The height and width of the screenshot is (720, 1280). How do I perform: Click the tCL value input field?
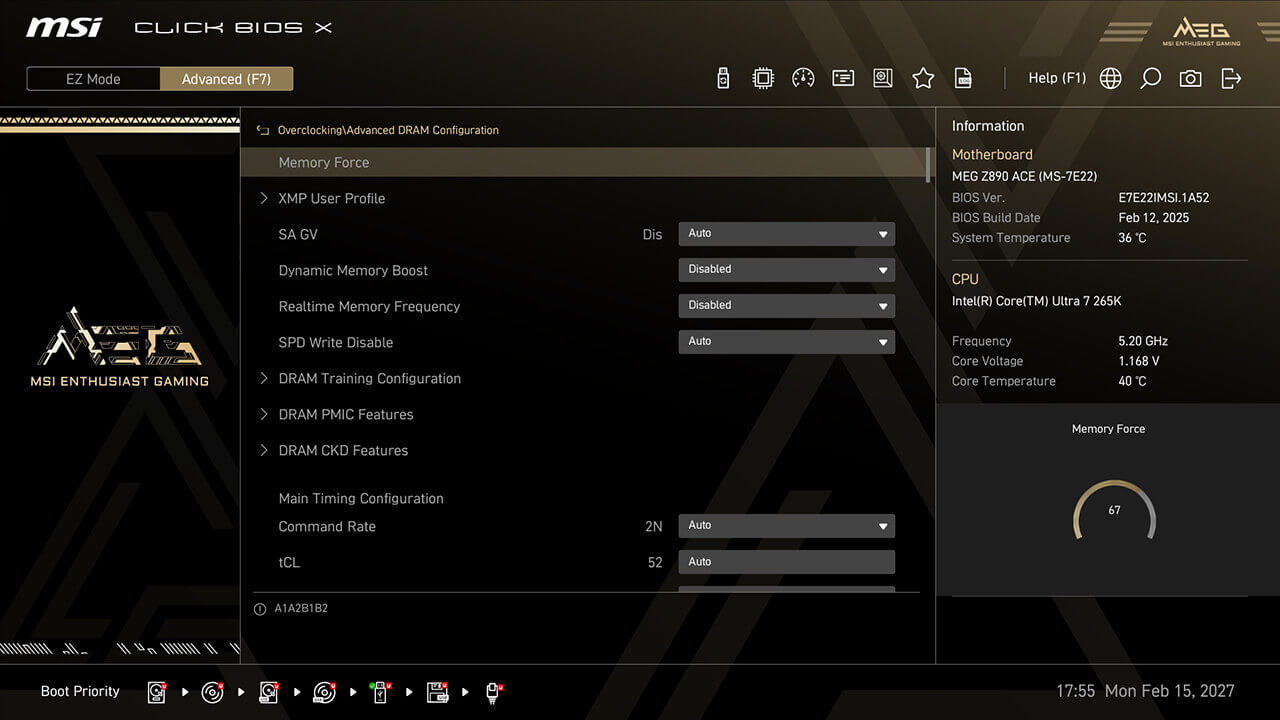point(786,562)
